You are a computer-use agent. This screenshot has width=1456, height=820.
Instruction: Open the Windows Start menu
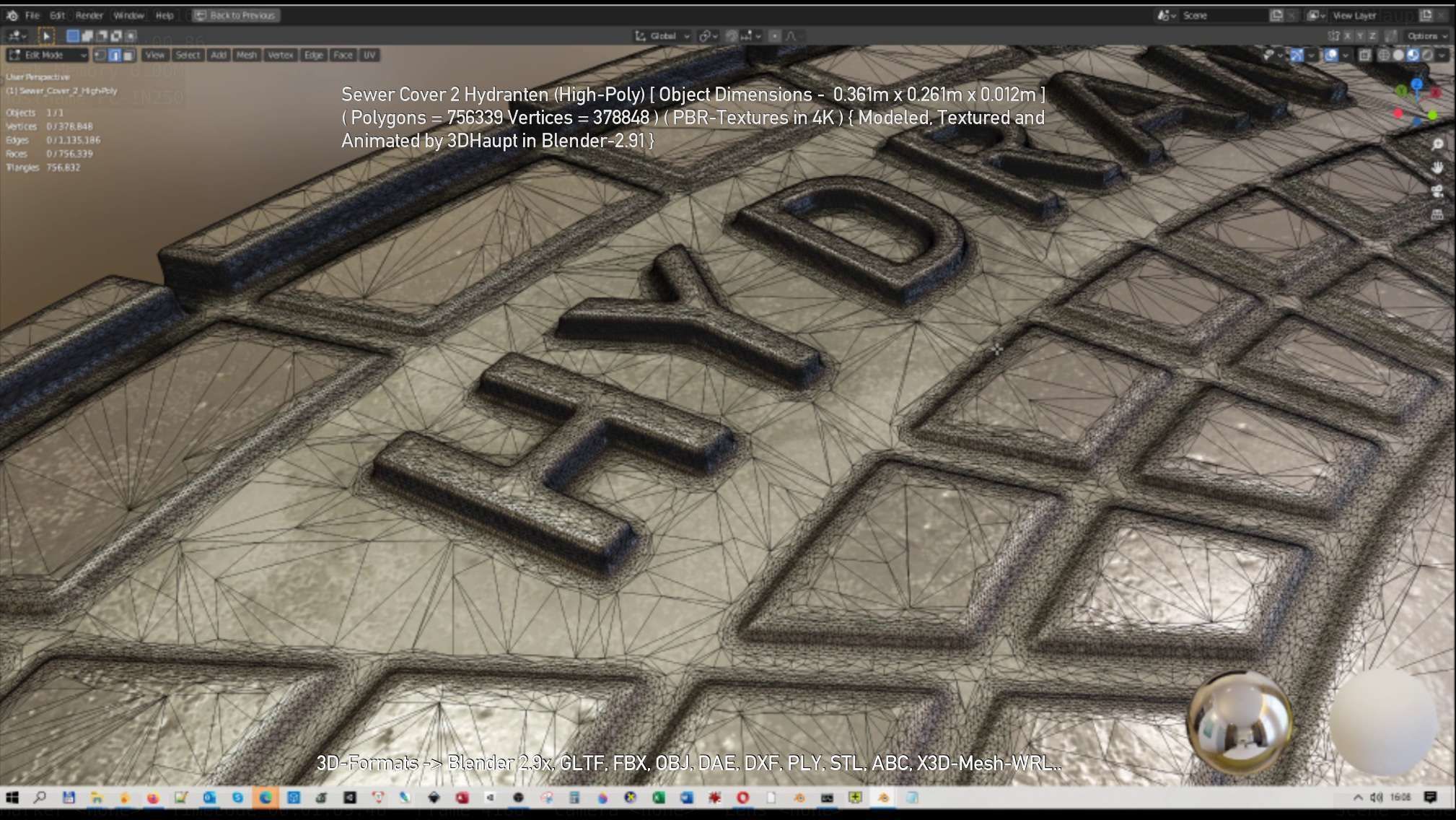[12, 798]
